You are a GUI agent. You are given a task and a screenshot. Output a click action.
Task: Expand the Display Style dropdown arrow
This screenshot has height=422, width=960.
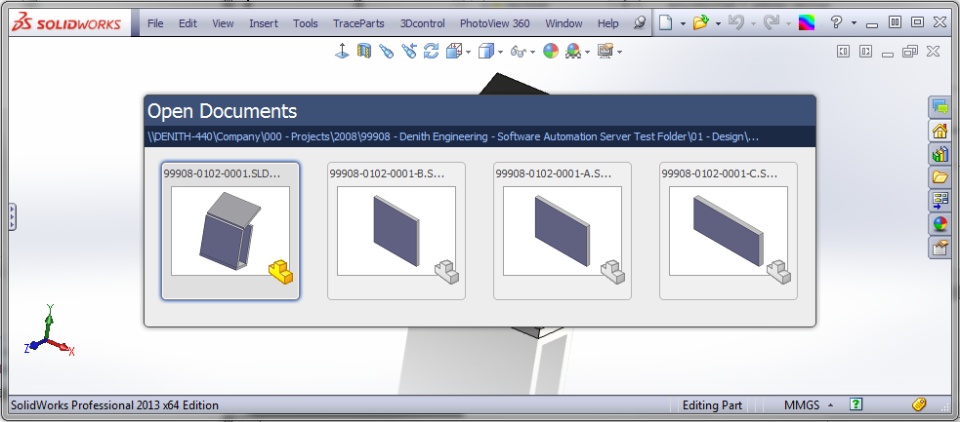(x=500, y=52)
